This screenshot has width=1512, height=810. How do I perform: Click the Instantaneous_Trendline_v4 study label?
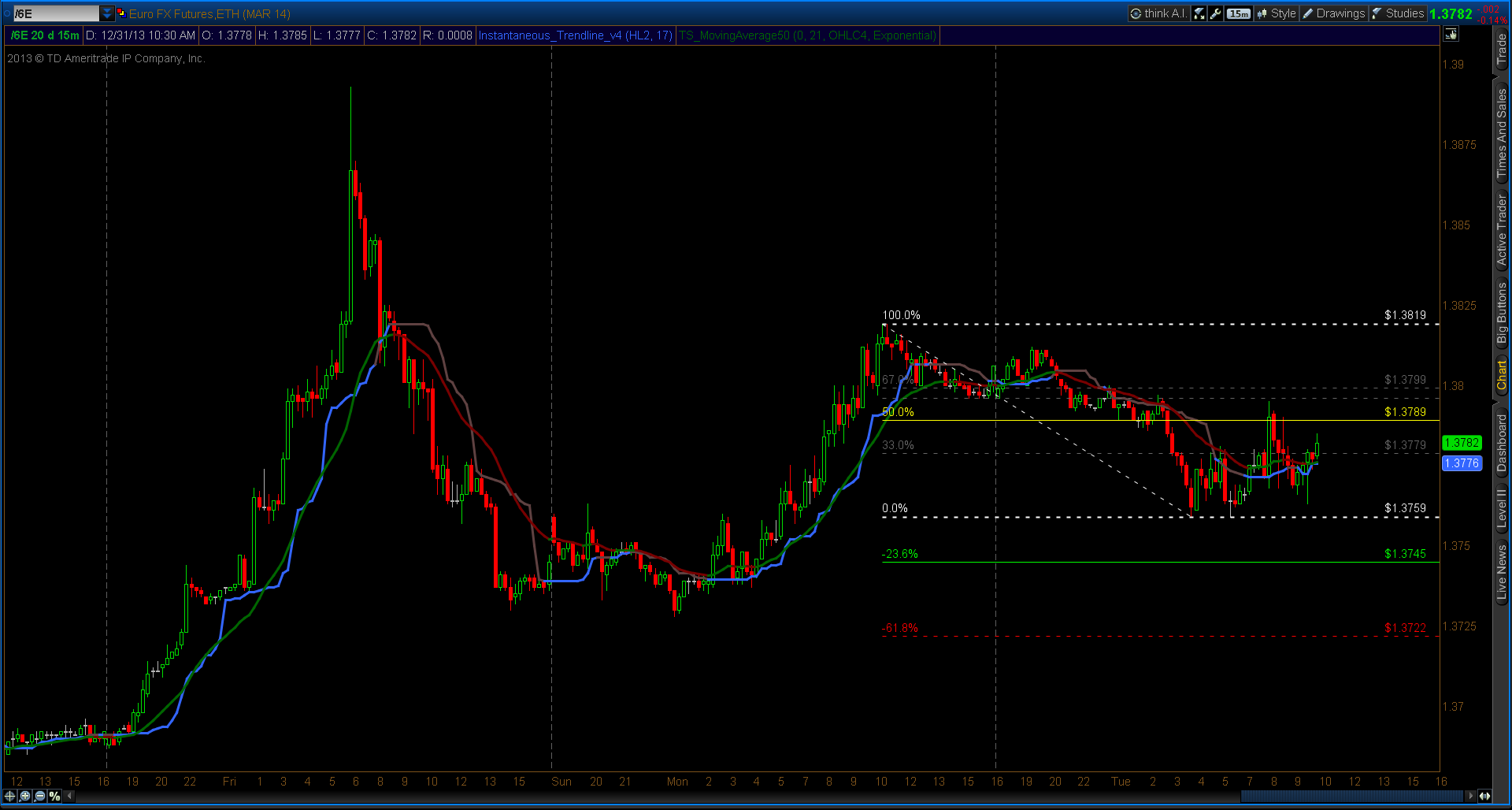click(x=576, y=35)
